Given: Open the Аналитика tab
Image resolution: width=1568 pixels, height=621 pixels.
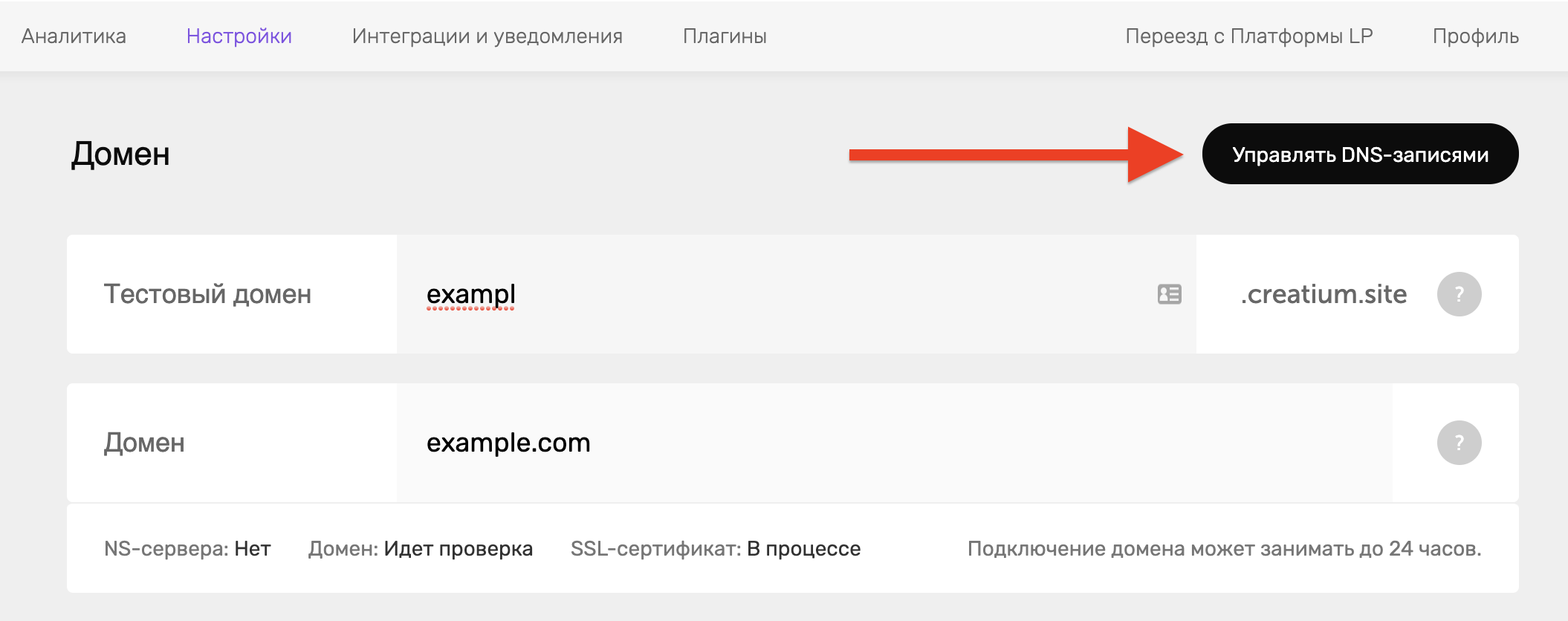Looking at the screenshot, I should [x=74, y=36].
